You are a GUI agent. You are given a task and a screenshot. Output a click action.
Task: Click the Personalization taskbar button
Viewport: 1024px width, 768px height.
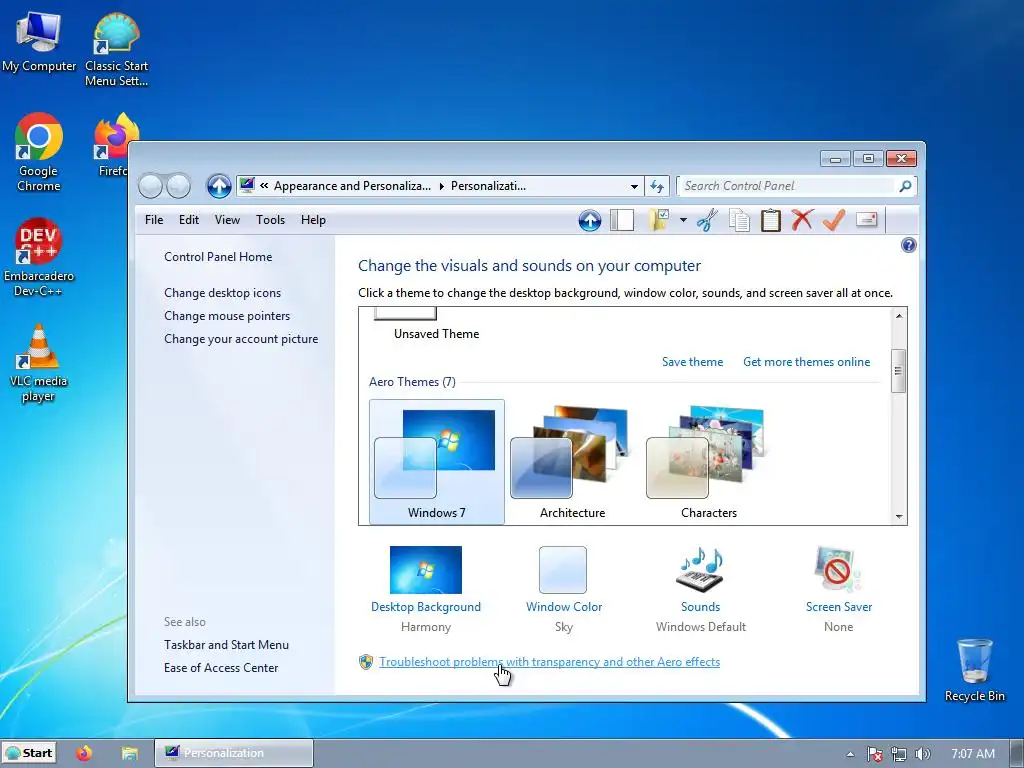pyautogui.click(x=234, y=753)
